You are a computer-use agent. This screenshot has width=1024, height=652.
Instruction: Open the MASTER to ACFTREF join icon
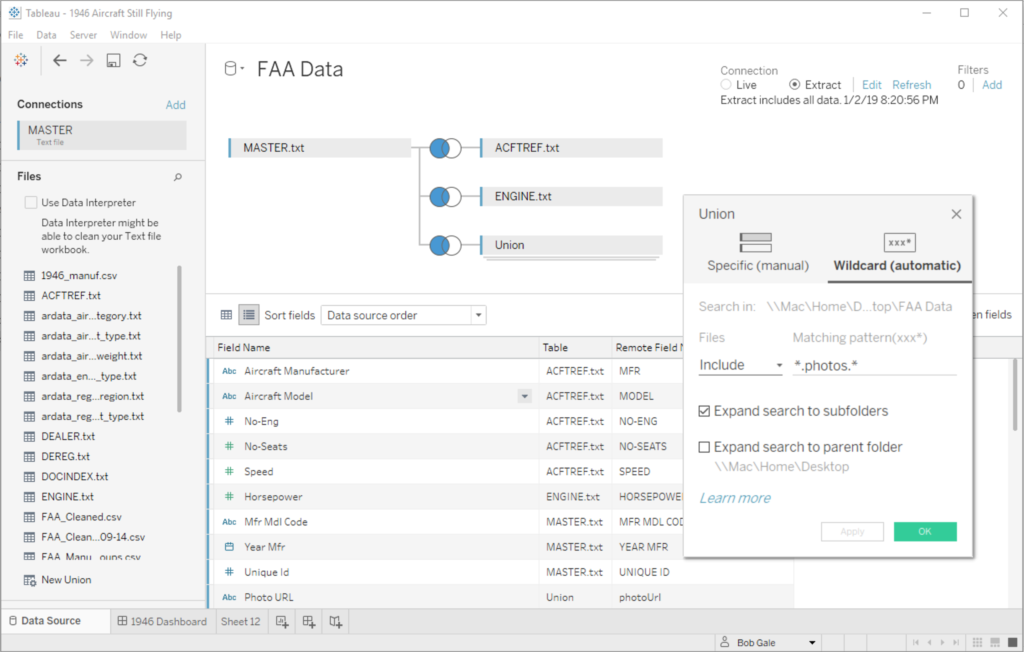[445, 148]
